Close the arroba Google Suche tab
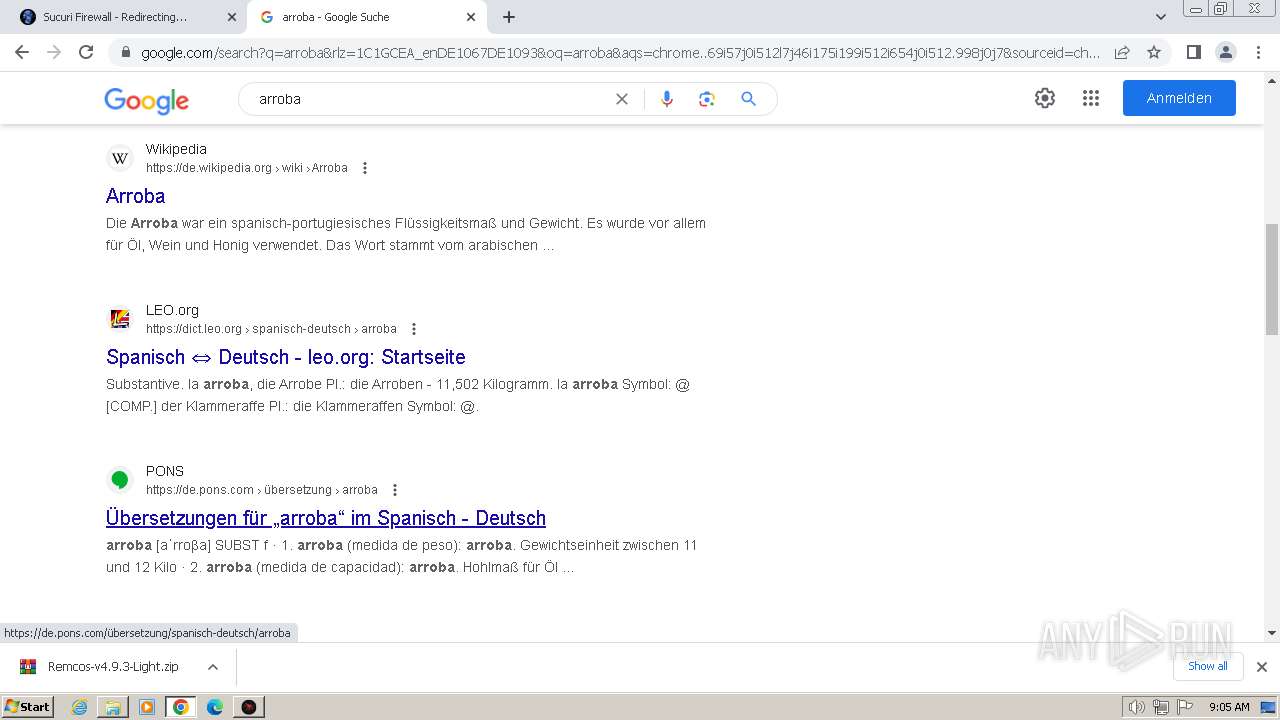 point(471,17)
